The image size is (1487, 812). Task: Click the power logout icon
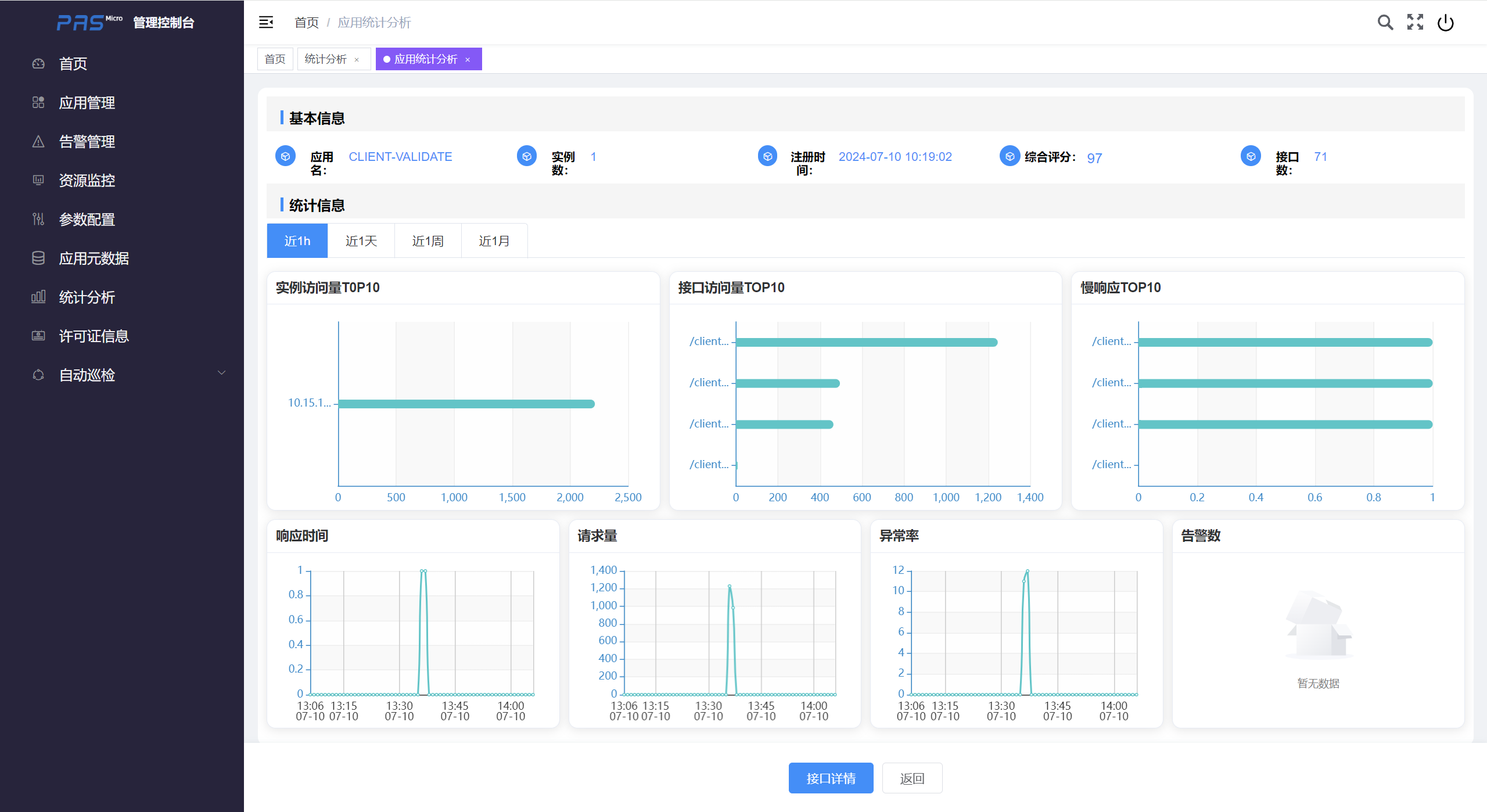click(x=1445, y=23)
